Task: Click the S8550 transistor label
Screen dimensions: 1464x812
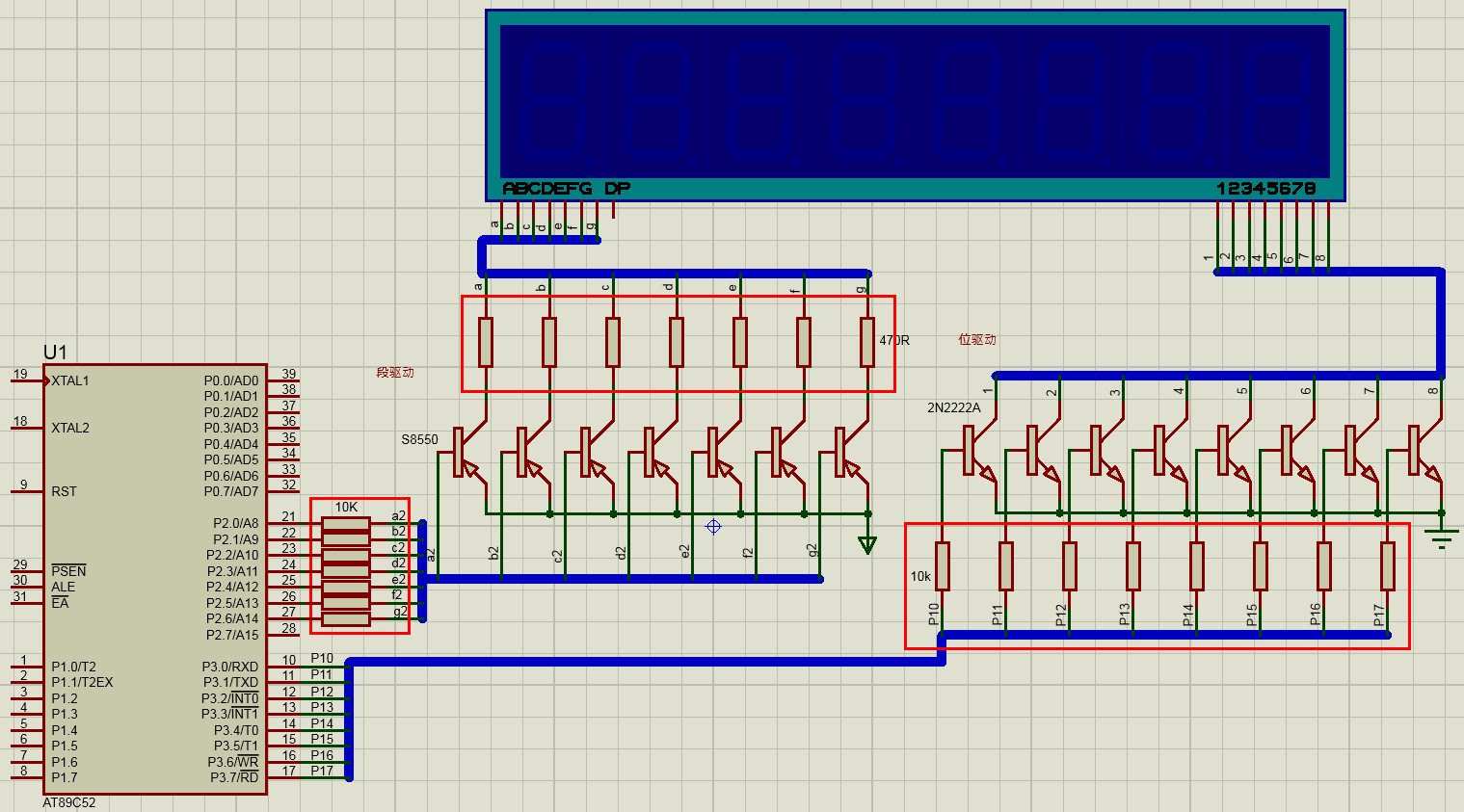Action: coord(419,439)
